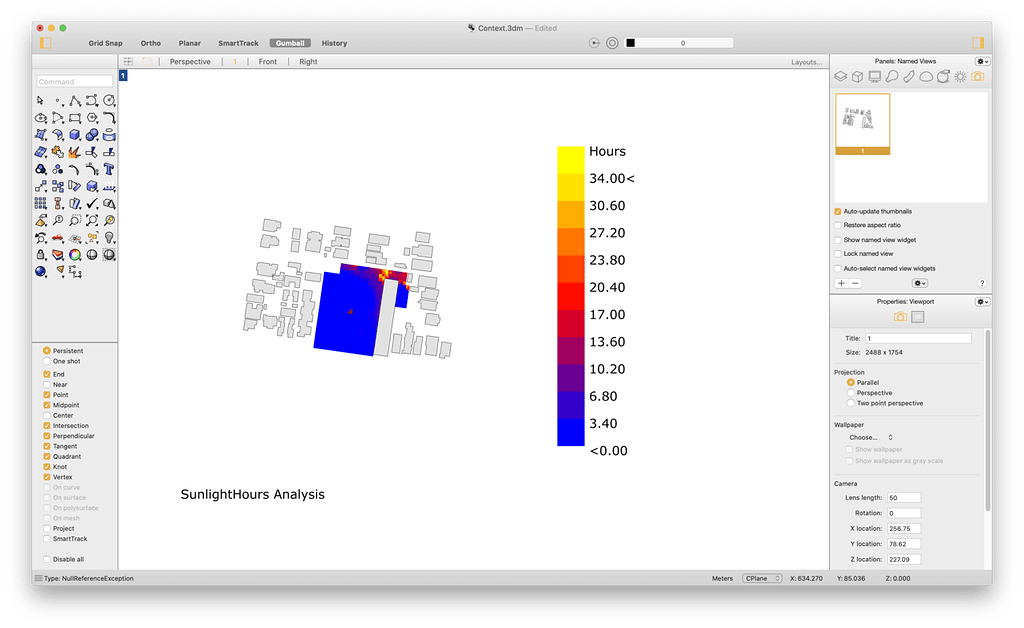This screenshot has width=1024, height=628.
Task: Check Show named view widget
Action: coord(838,239)
